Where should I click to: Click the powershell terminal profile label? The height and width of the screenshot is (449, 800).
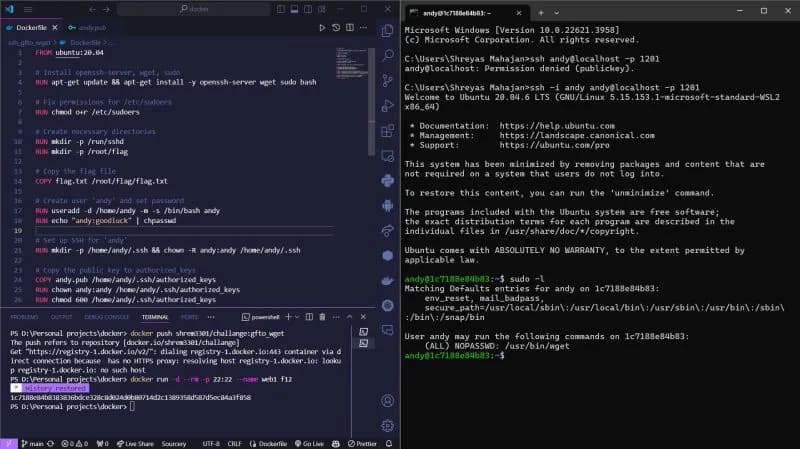(261, 317)
